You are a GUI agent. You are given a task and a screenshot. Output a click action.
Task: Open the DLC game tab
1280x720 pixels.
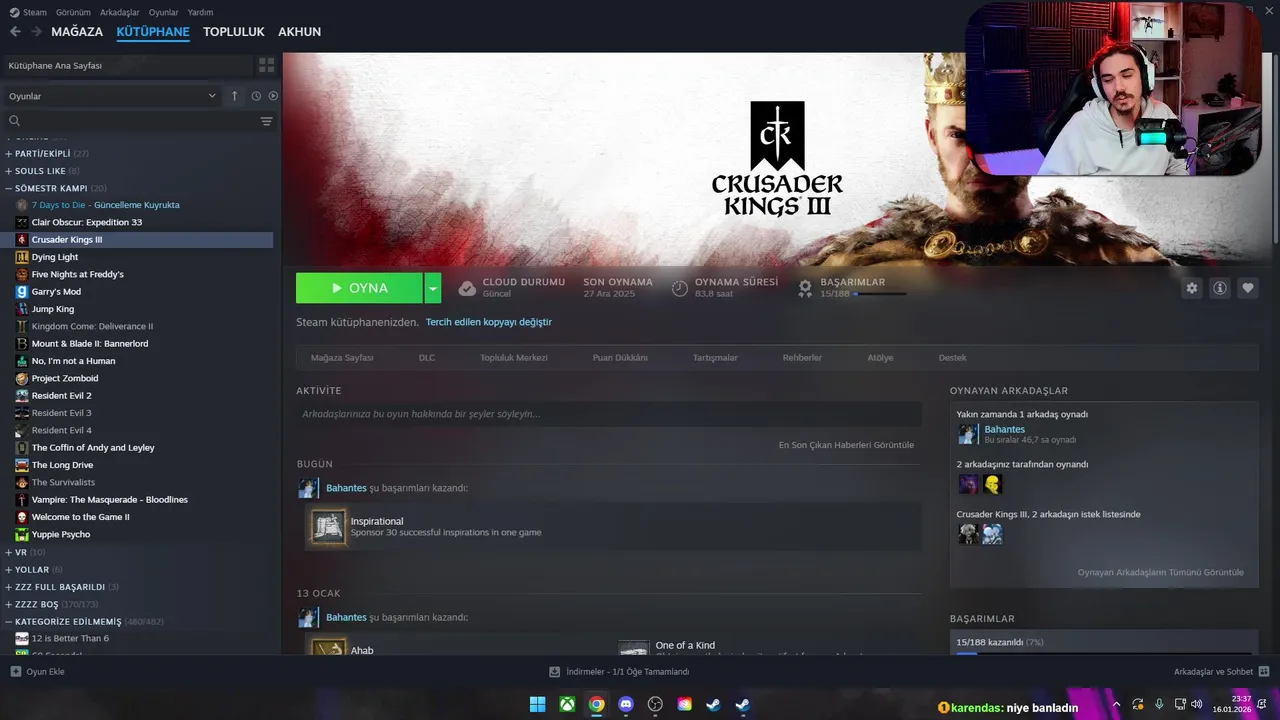(427, 358)
